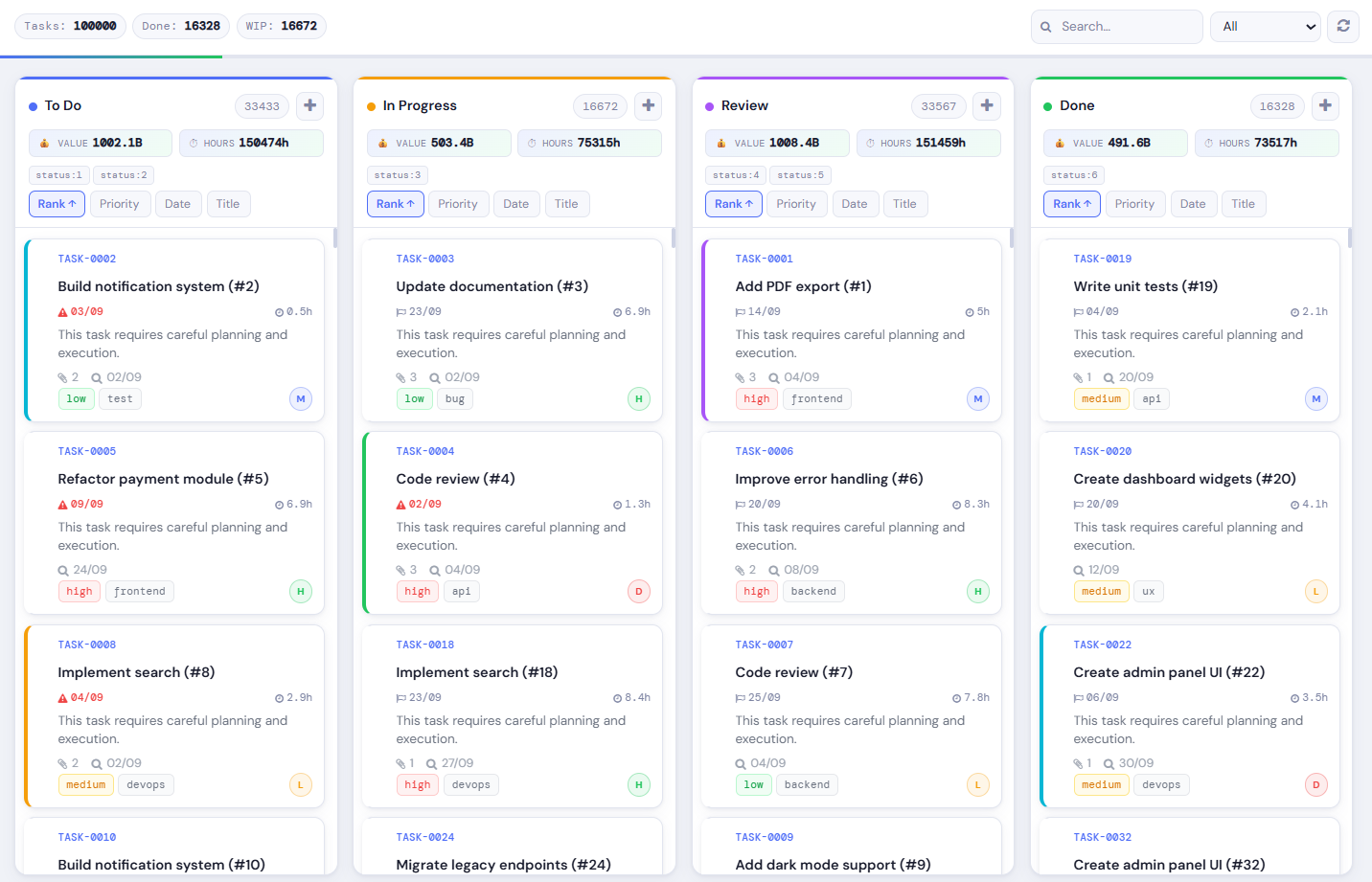The width and height of the screenshot is (1372, 882).
Task: Sort To Do column by Priority
Action: point(120,204)
